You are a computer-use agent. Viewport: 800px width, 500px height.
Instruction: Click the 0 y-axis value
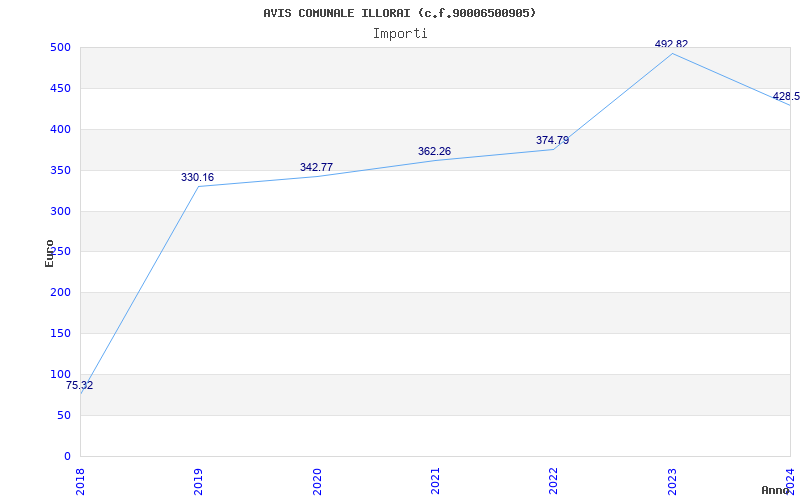pyautogui.click(x=67, y=456)
